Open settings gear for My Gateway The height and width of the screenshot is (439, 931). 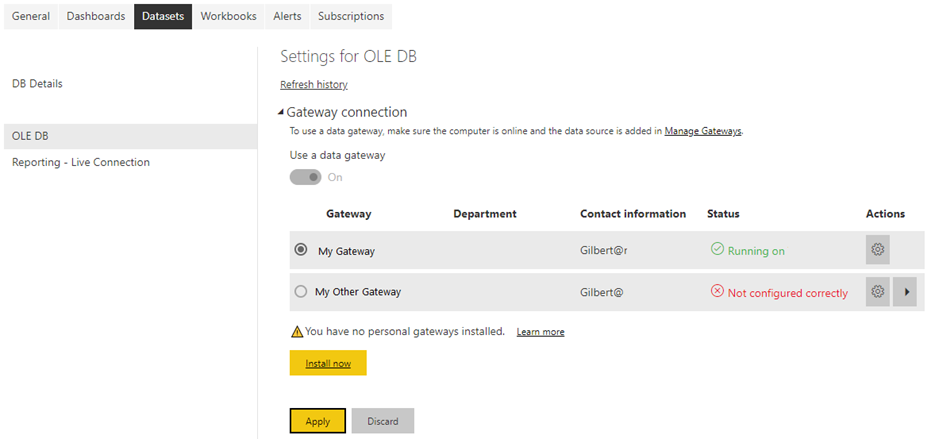click(878, 249)
